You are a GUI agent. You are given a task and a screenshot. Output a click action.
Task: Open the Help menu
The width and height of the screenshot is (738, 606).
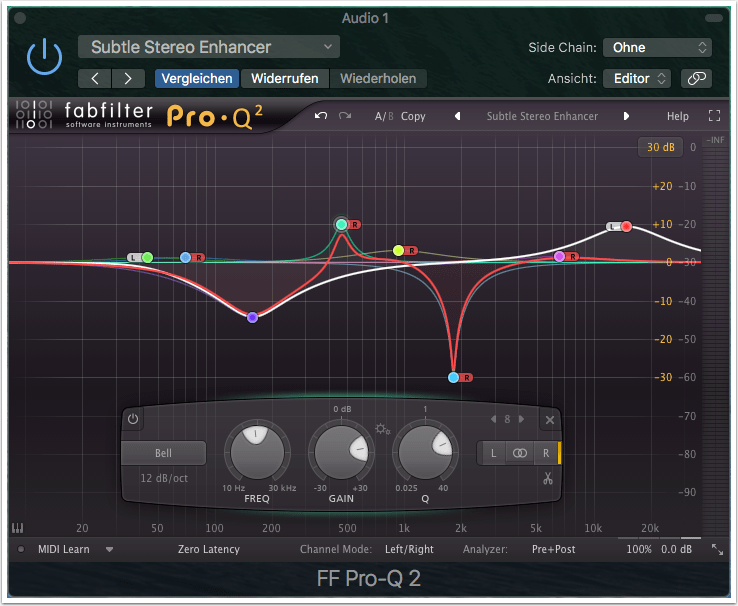coord(677,116)
